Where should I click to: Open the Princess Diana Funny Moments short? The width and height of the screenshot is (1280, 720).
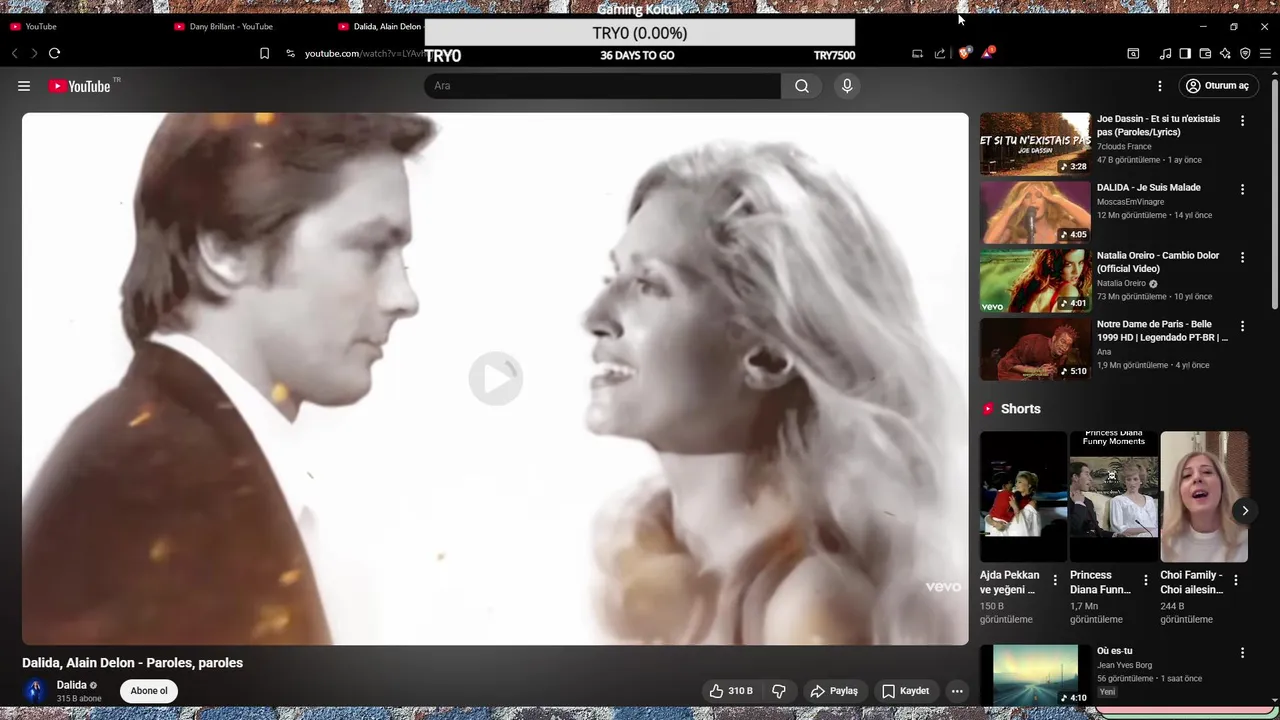(x=1114, y=497)
